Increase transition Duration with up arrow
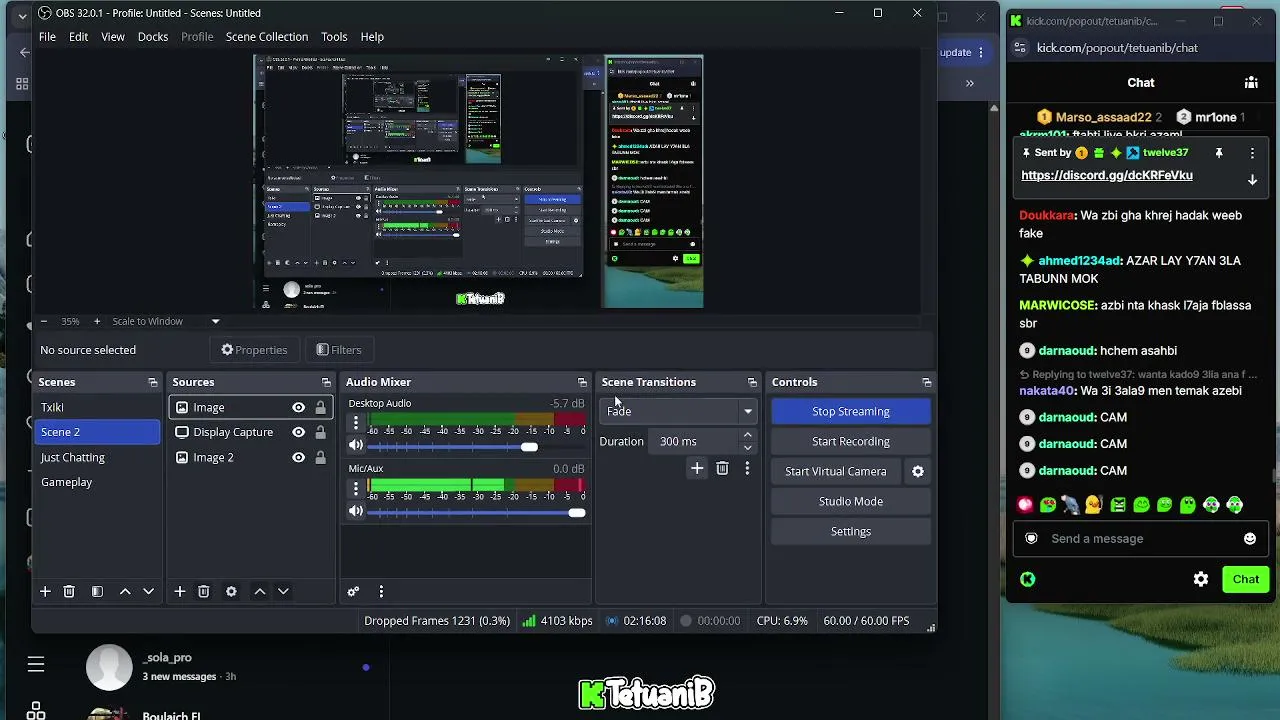Screen dimensions: 1280x720 [x=747, y=436]
